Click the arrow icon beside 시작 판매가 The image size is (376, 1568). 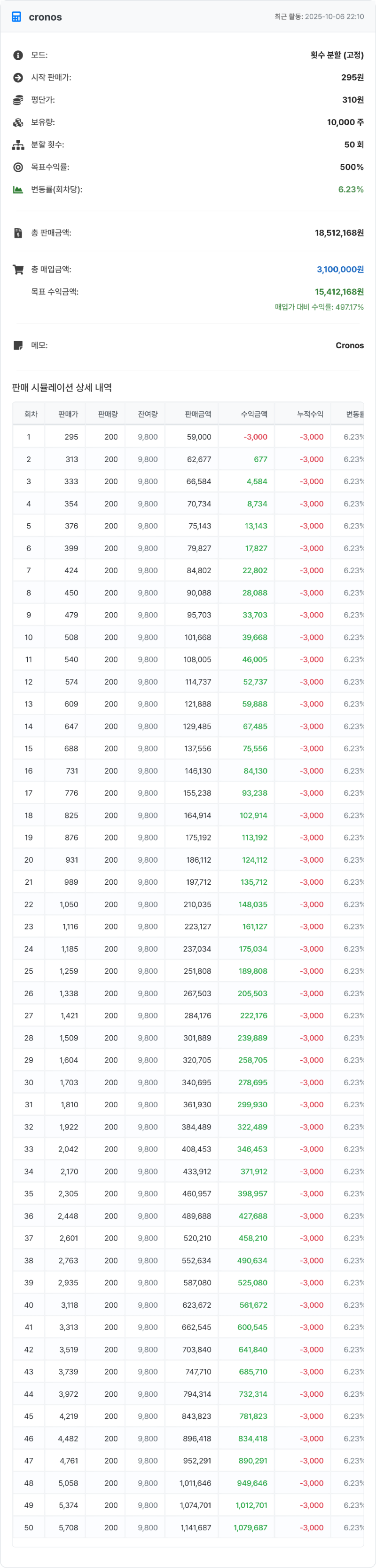(18, 78)
